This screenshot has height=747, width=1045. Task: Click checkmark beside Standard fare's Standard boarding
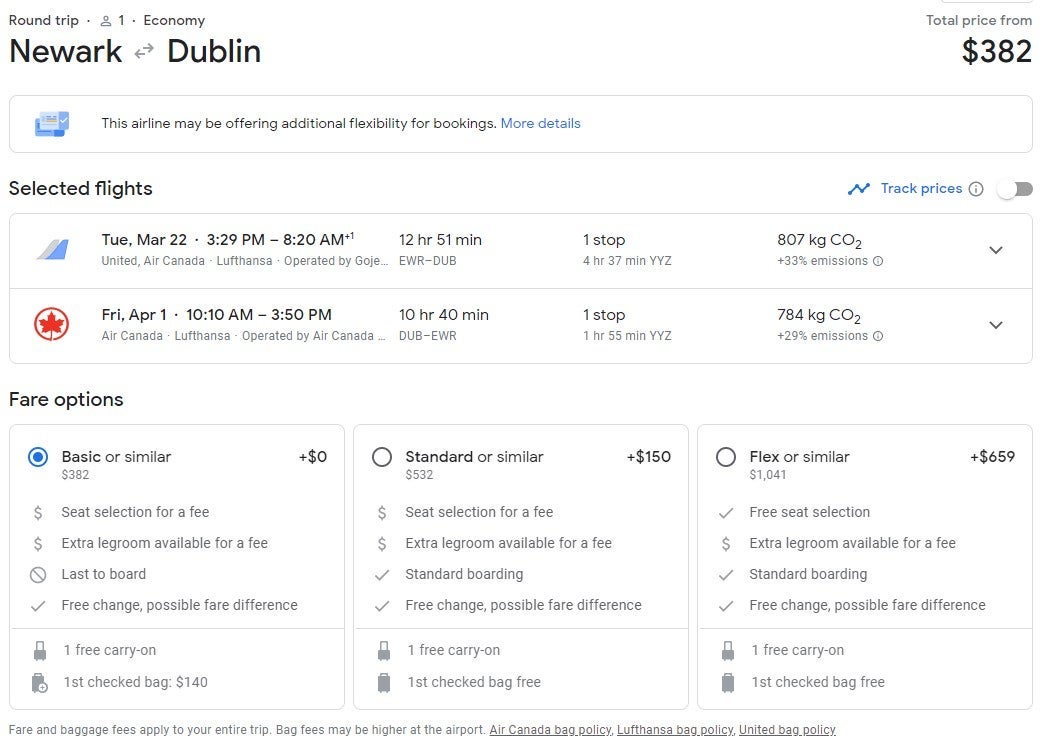coord(382,575)
